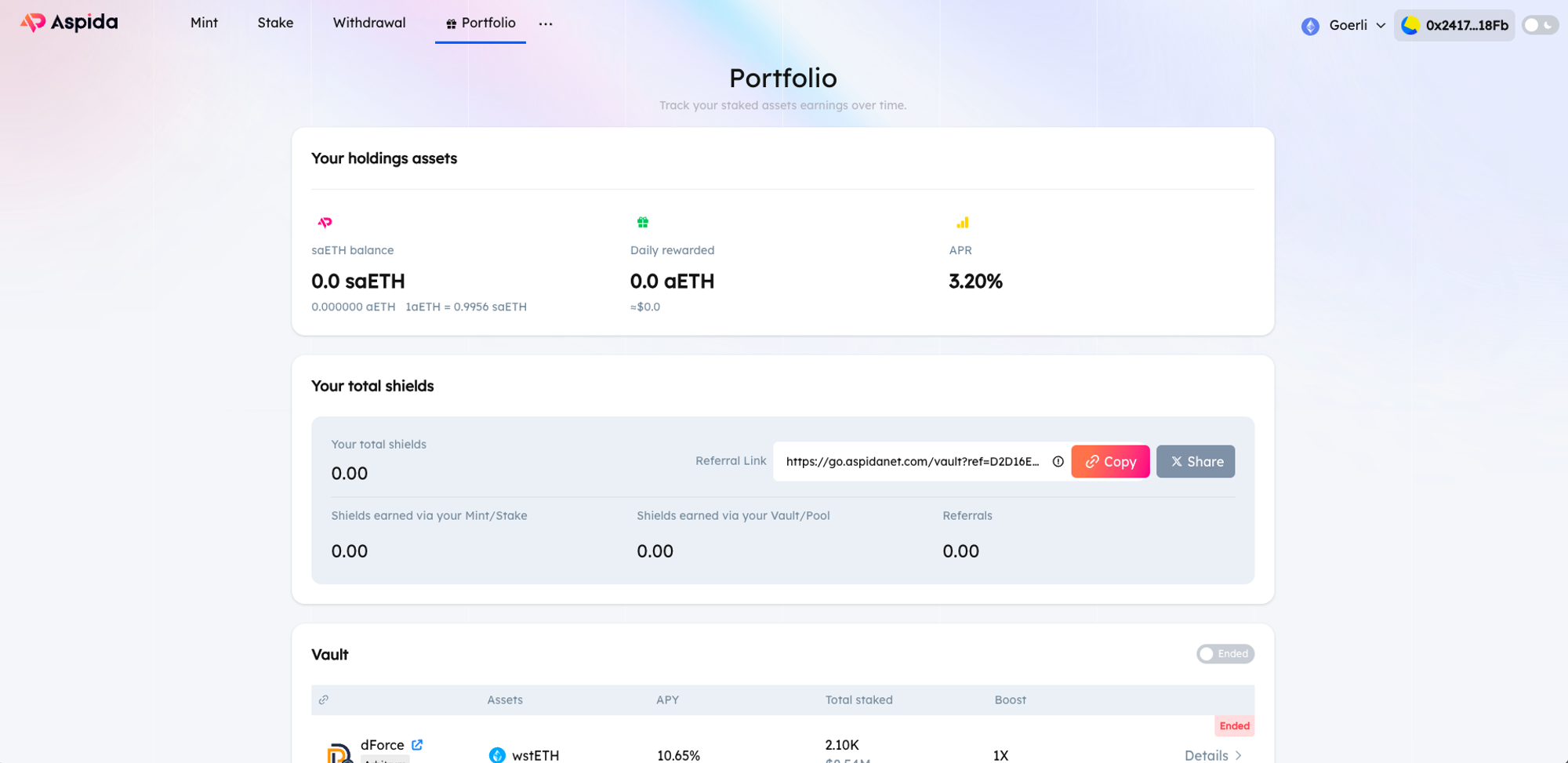The height and width of the screenshot is (763, 1568).
Task: Click the referral link URL field
Action: point(912,462)
